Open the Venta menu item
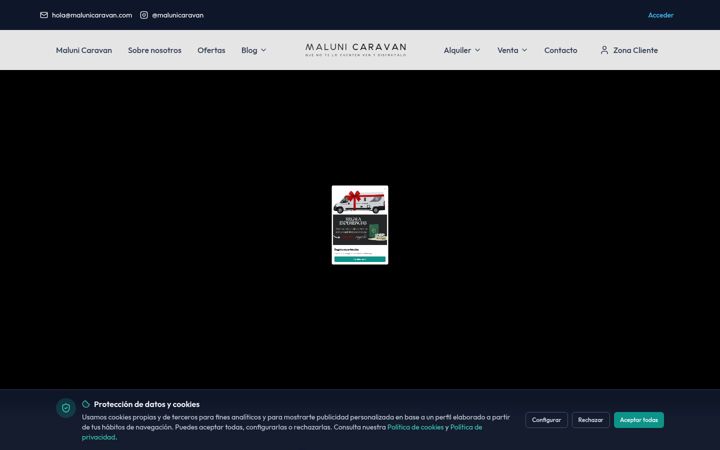 [x=507, y=50]
